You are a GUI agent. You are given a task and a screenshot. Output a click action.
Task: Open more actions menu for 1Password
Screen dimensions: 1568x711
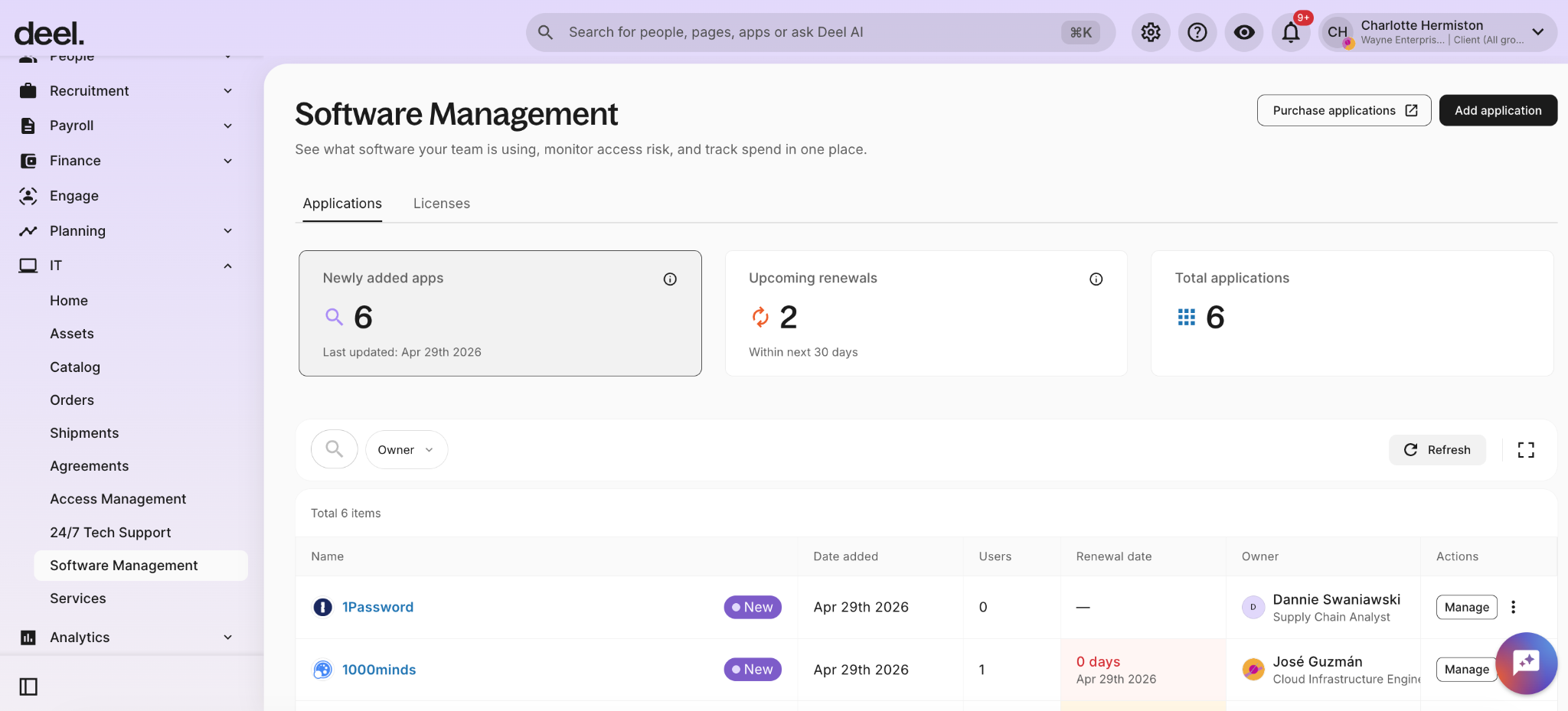coord(1513,607)
